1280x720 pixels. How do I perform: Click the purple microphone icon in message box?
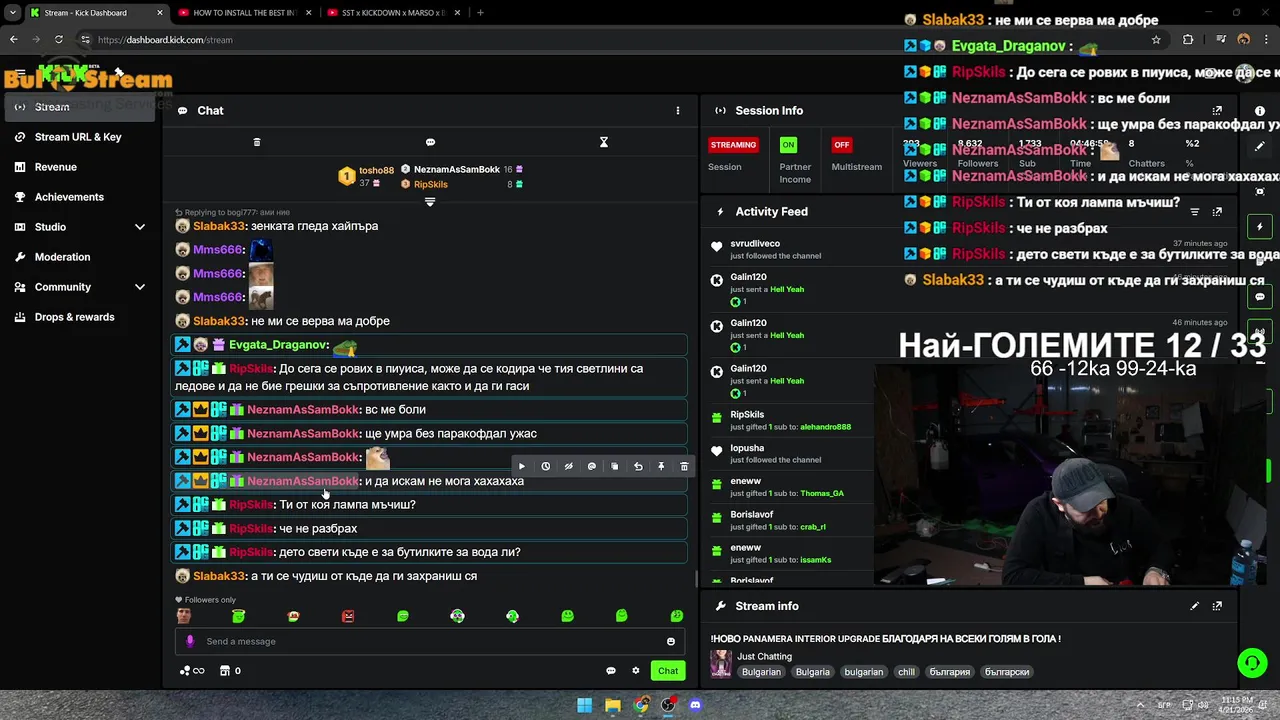click(190, 641)
